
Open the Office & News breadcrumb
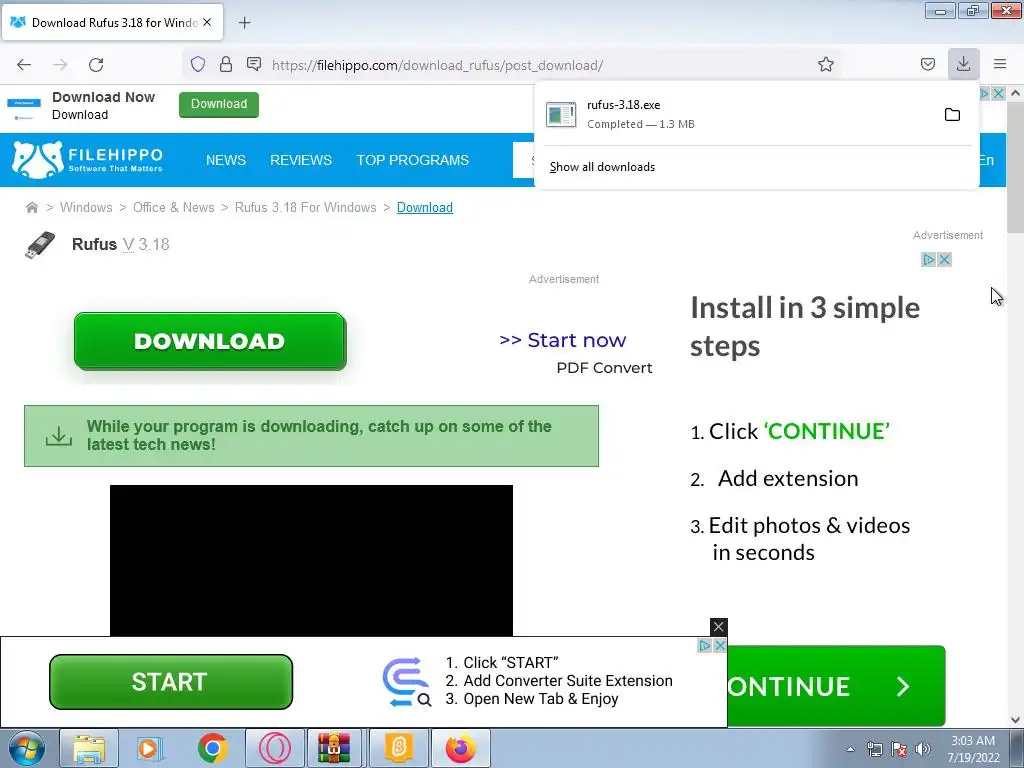(x=174, y=208)
